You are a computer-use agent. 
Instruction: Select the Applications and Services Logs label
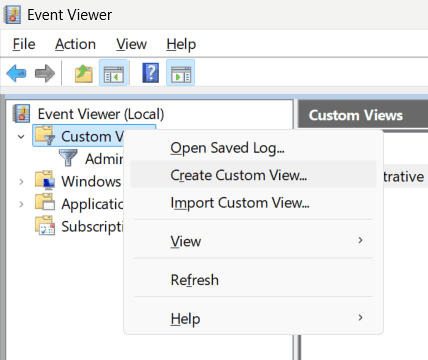tap(92, 204)
